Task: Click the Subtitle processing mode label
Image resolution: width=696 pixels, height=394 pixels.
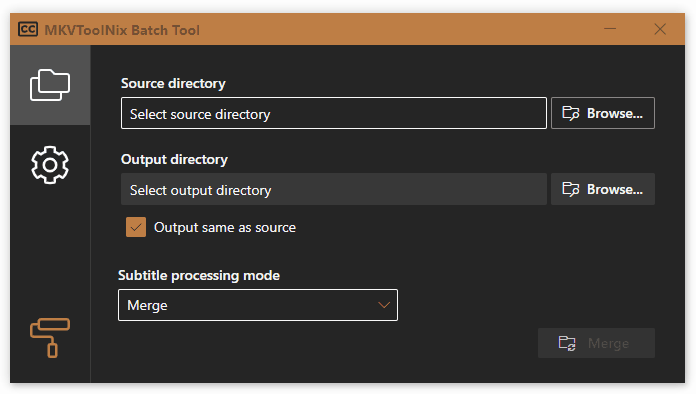Action: coord(199,275)
